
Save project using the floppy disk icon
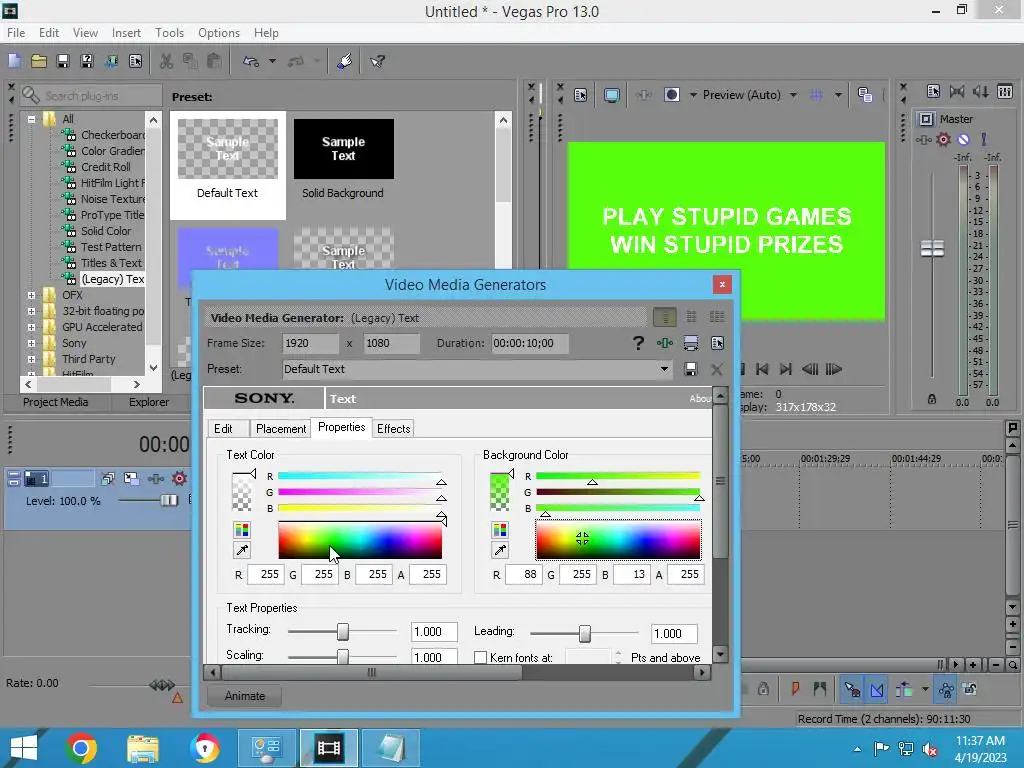pos(63,61)
